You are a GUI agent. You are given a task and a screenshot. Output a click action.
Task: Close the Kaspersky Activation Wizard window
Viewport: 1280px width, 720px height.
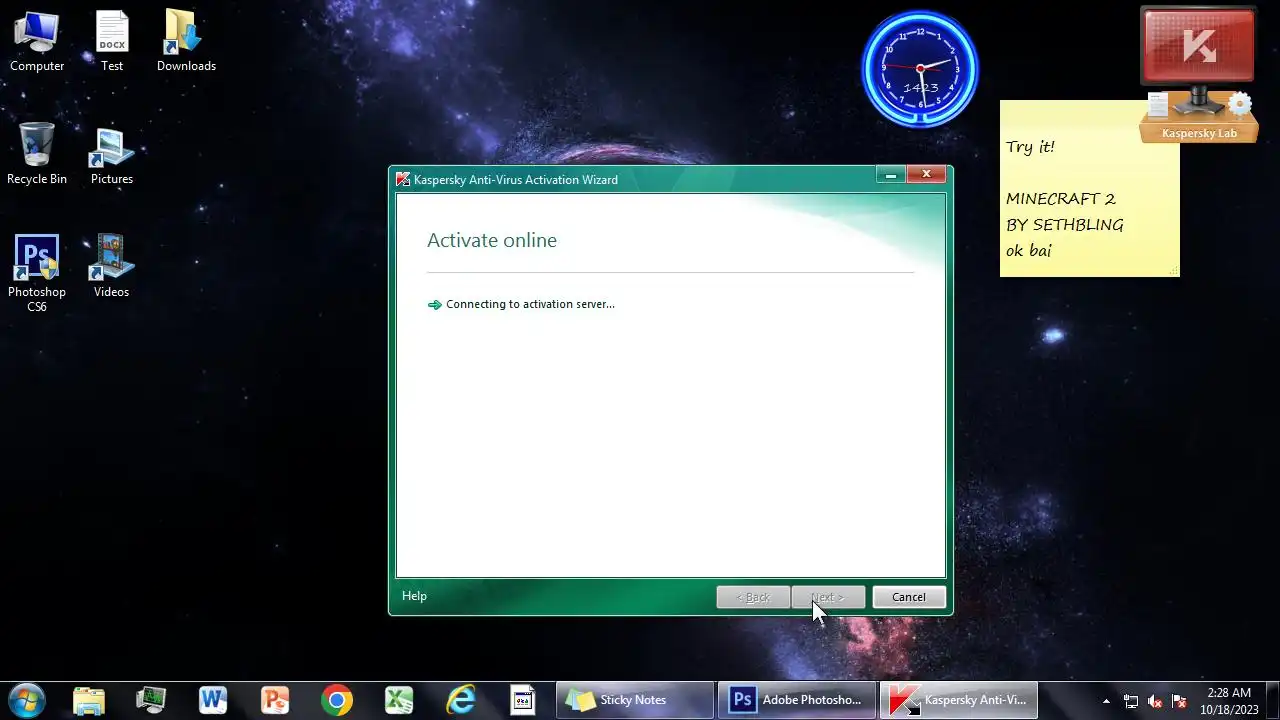click(926, 175)
